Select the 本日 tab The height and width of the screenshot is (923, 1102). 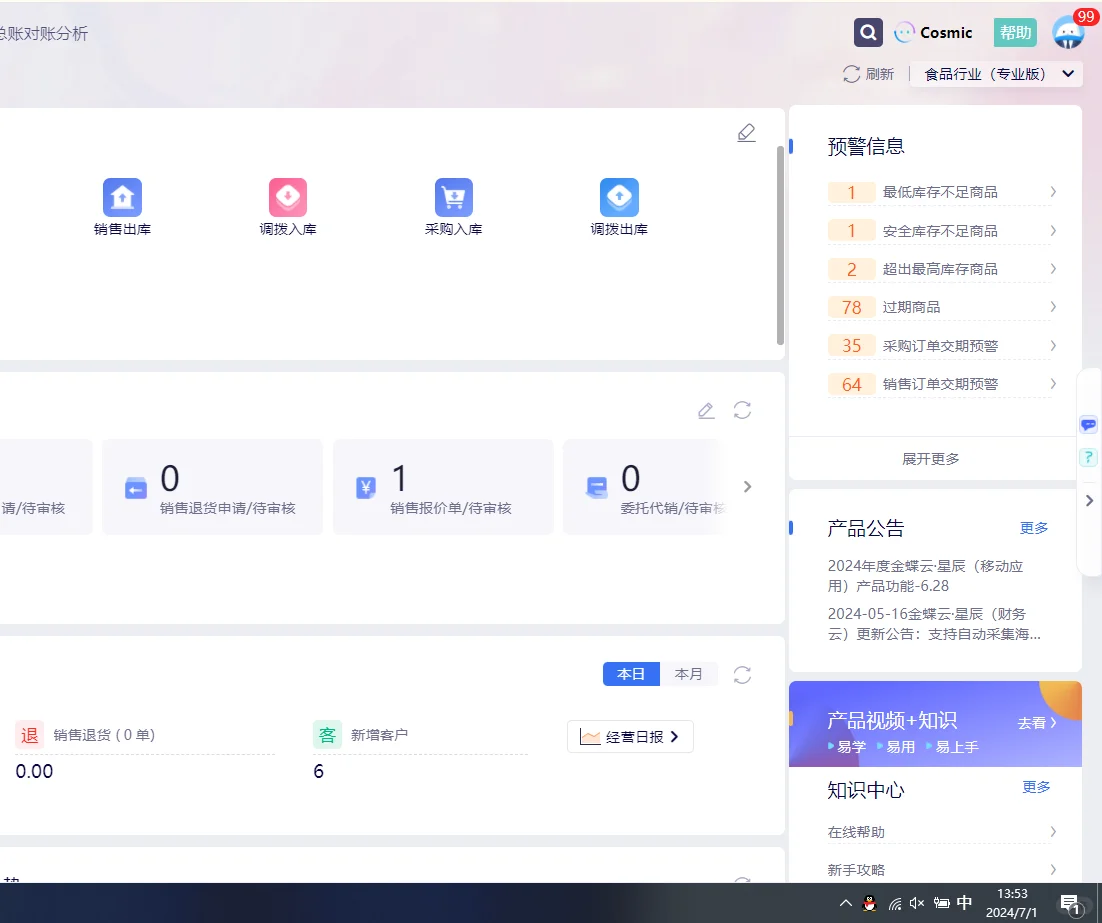click(x=631, y=674)
